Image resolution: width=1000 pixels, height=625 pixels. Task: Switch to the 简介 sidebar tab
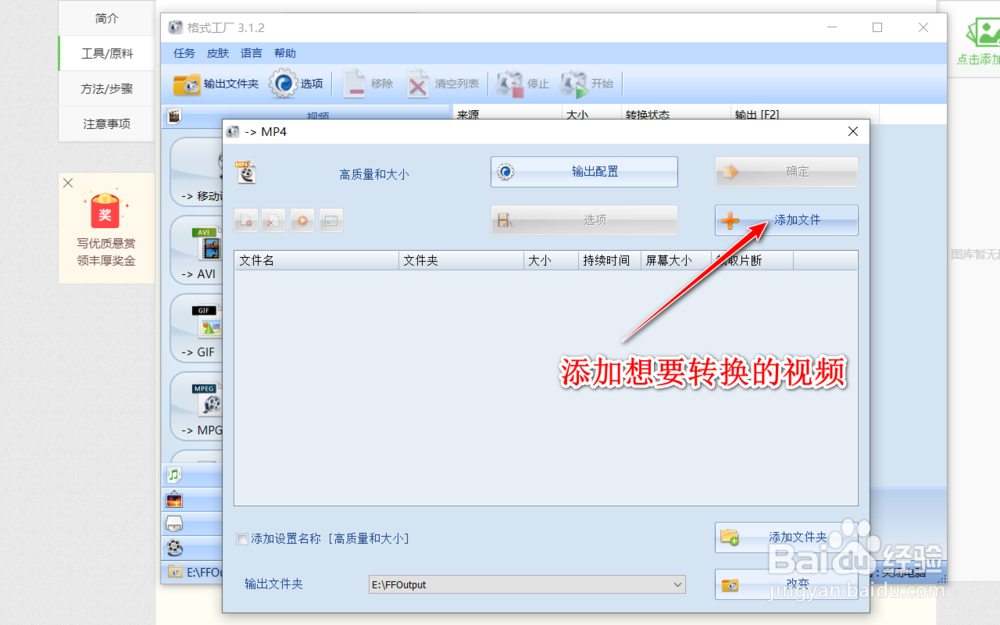[x=107, y=18]
